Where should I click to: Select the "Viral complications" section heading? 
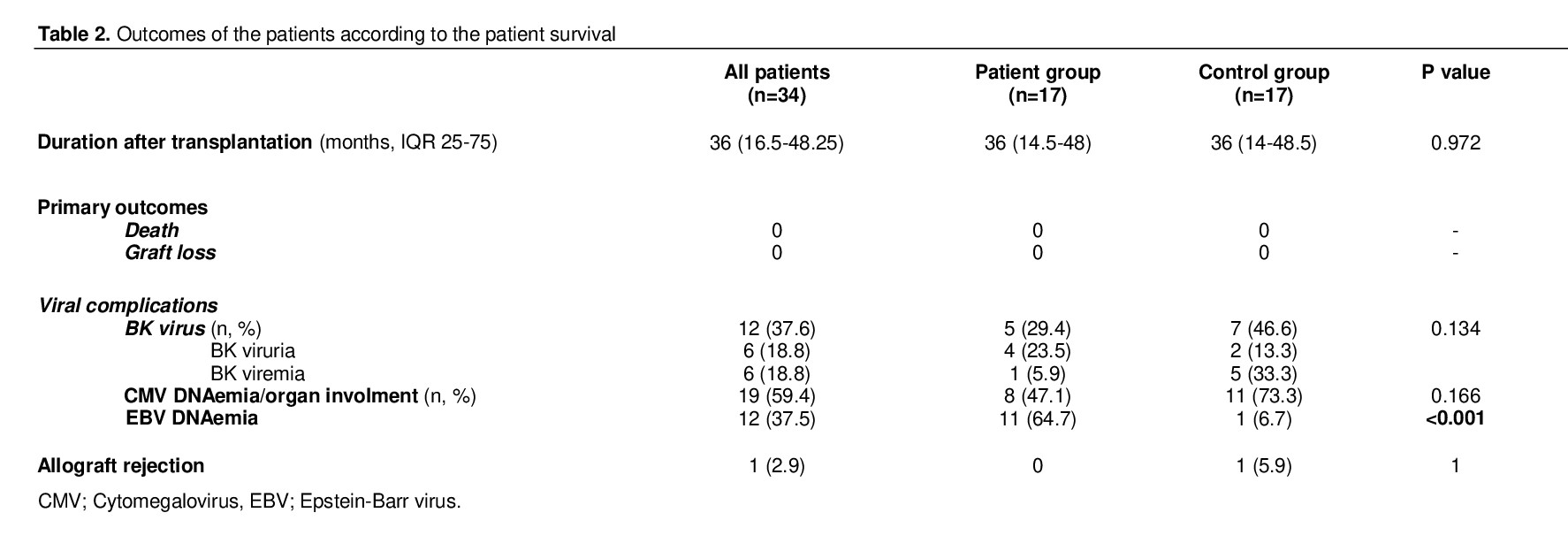click(128, 306)
